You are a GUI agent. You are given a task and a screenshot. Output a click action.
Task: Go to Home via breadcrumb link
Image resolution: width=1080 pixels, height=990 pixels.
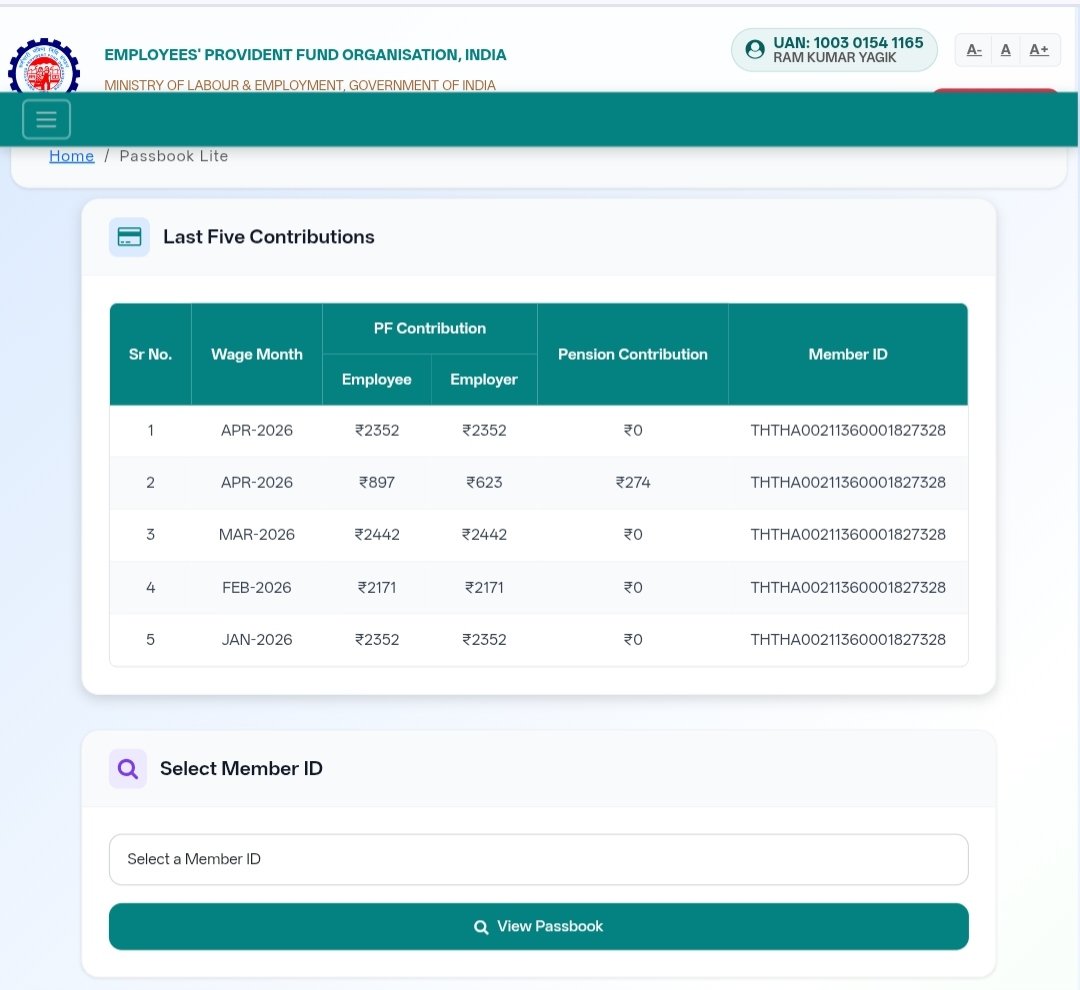tap(72, 156)
